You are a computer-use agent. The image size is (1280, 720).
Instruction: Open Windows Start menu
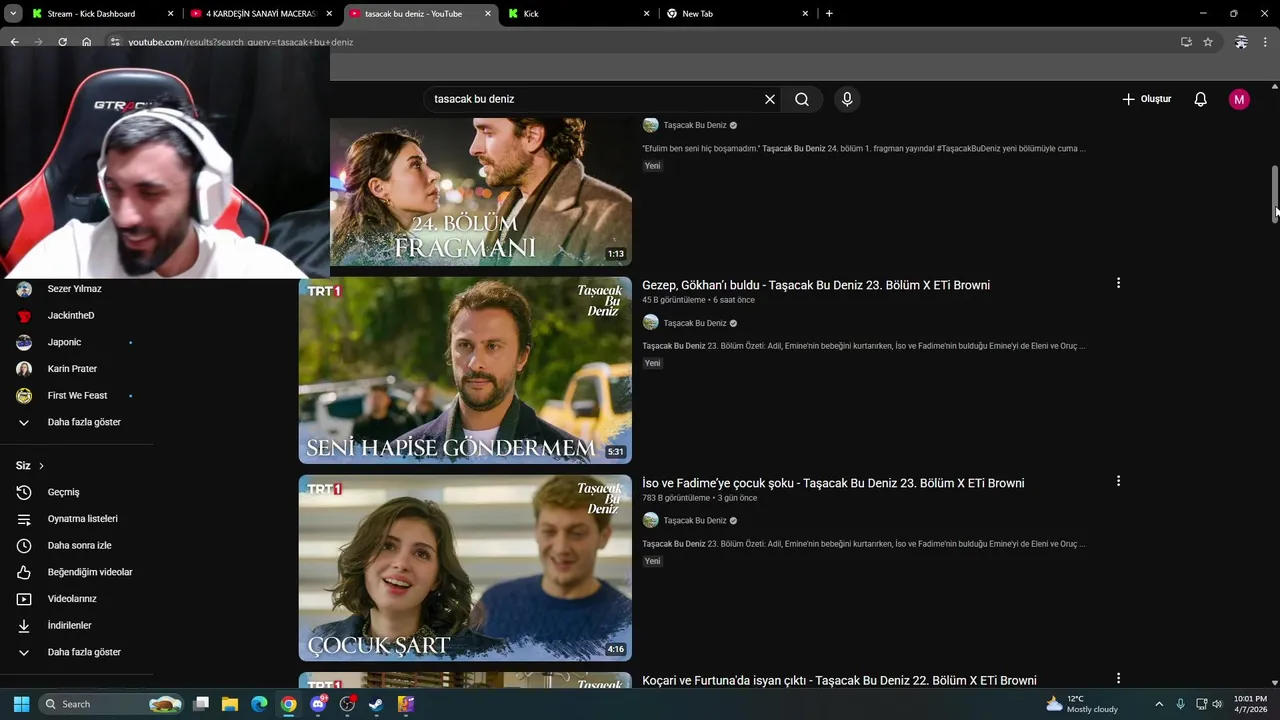tap(21, 704)
